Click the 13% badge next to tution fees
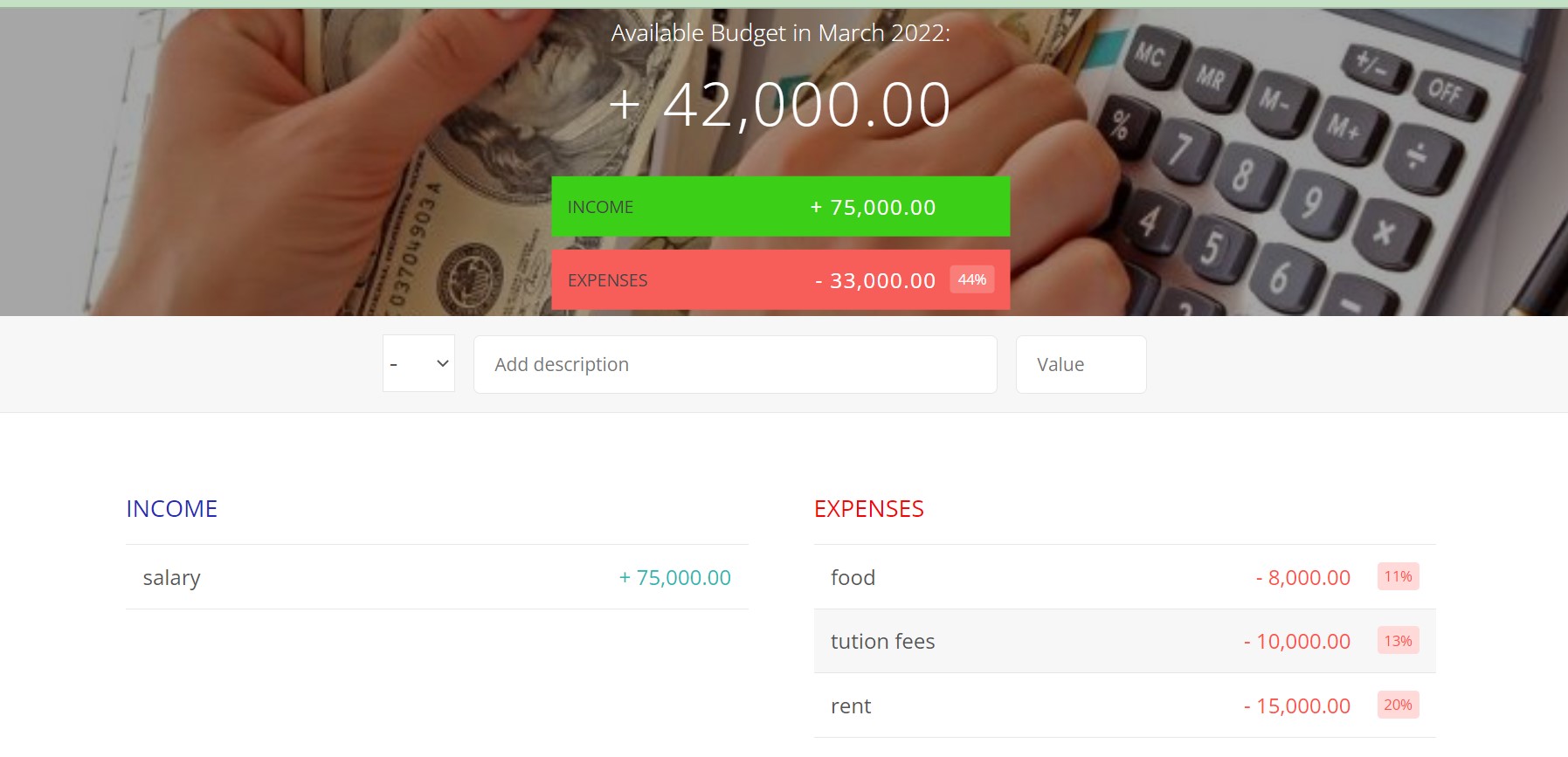 pyautogui.click(x=1398, y=640)
